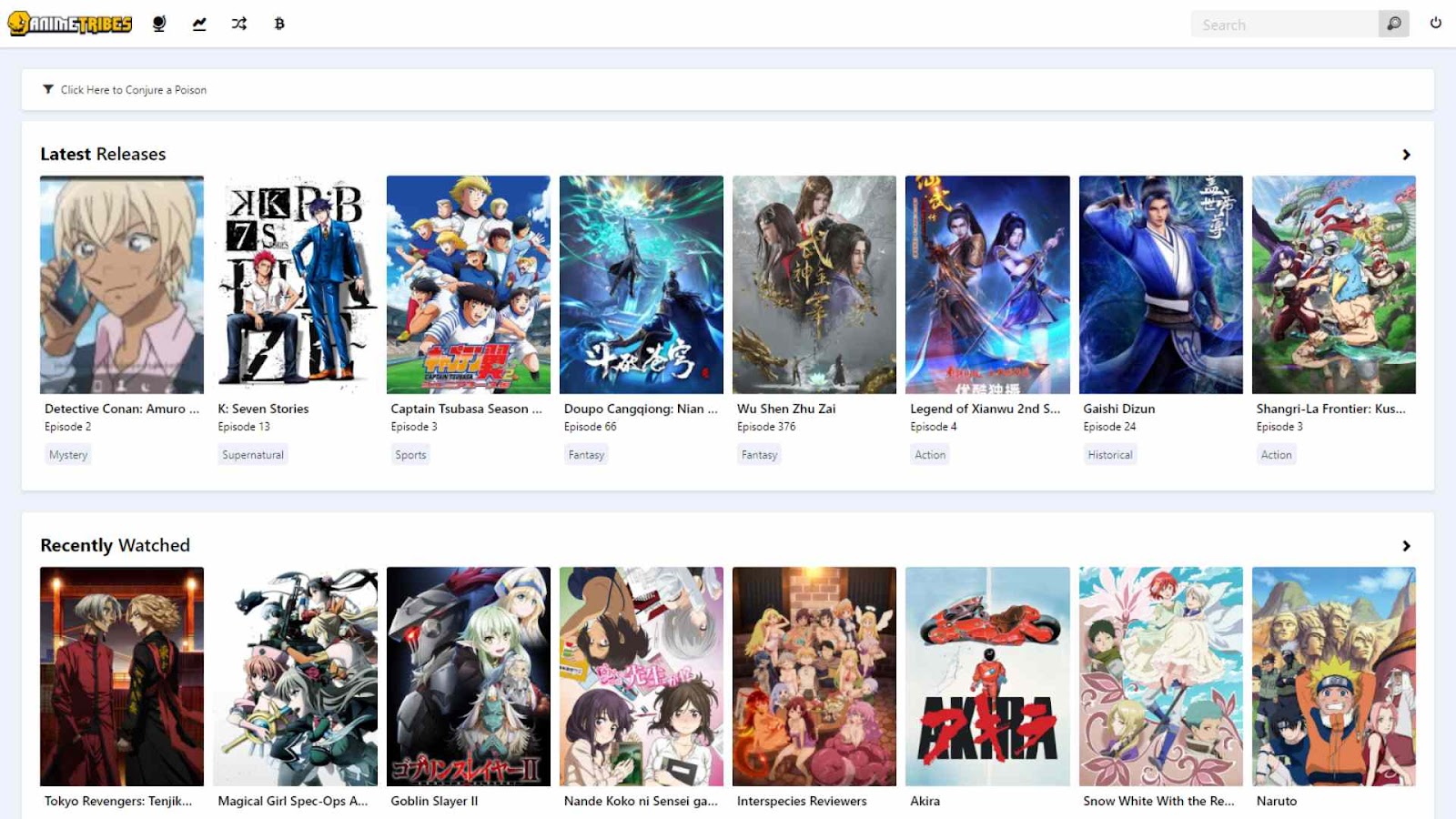Open the Wu Shen Zhu Zai poster
1456x819 pixels.
point(814,285)
